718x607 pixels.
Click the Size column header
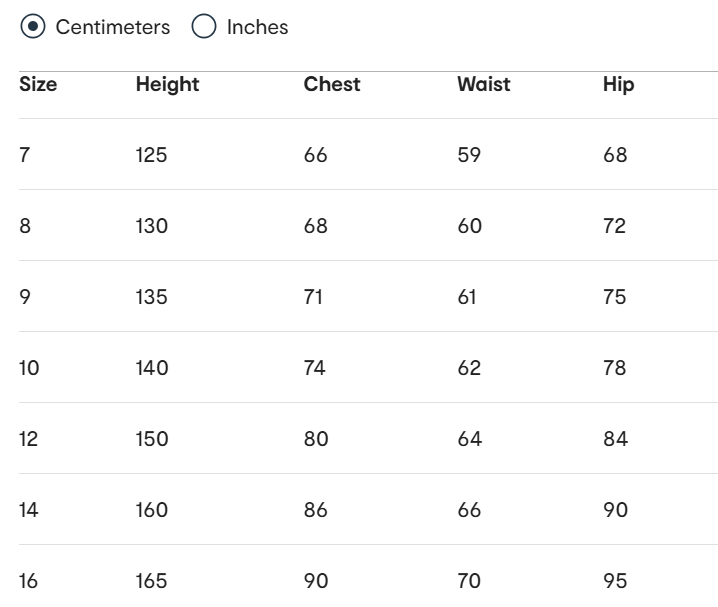coord(38,85)
